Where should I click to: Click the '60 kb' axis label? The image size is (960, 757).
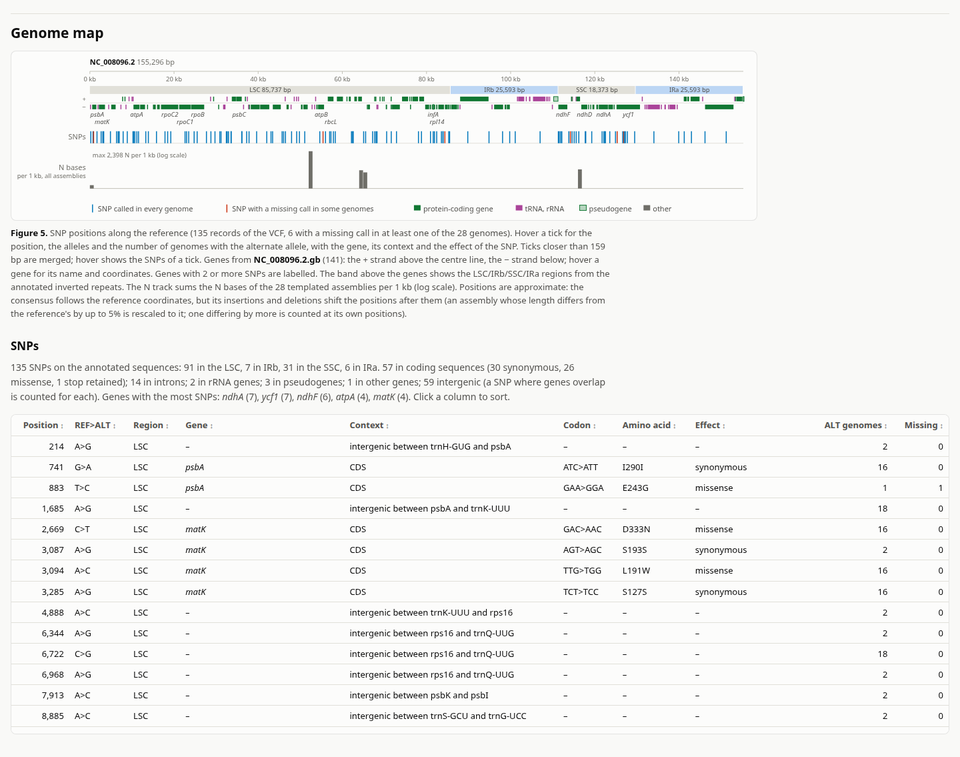click(x=342, y=79)
